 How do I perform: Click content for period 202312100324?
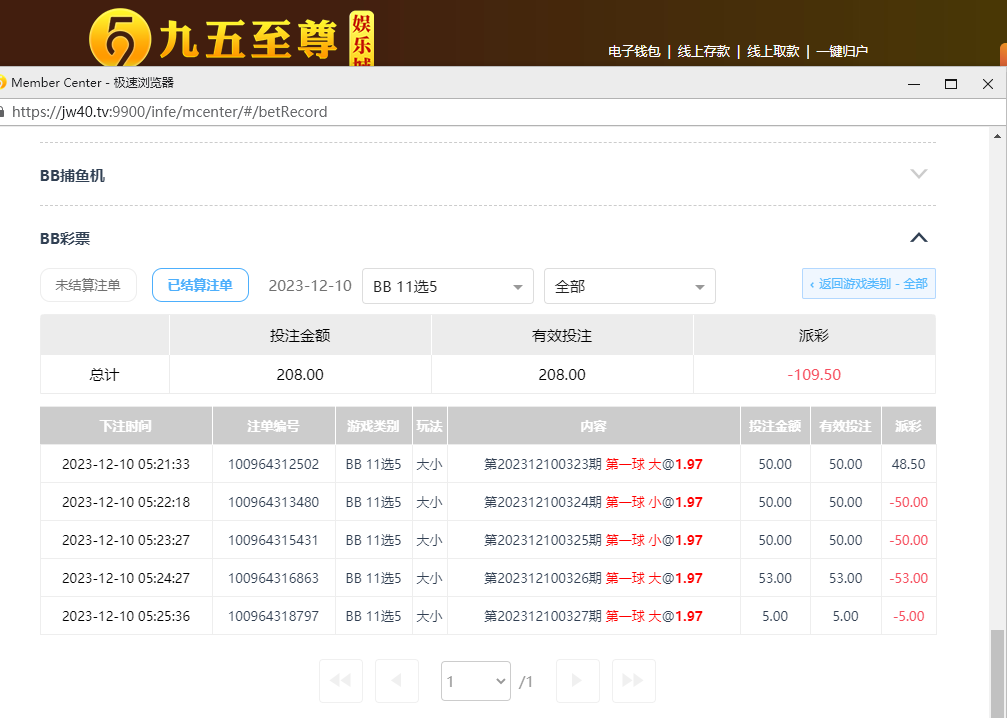593,502
